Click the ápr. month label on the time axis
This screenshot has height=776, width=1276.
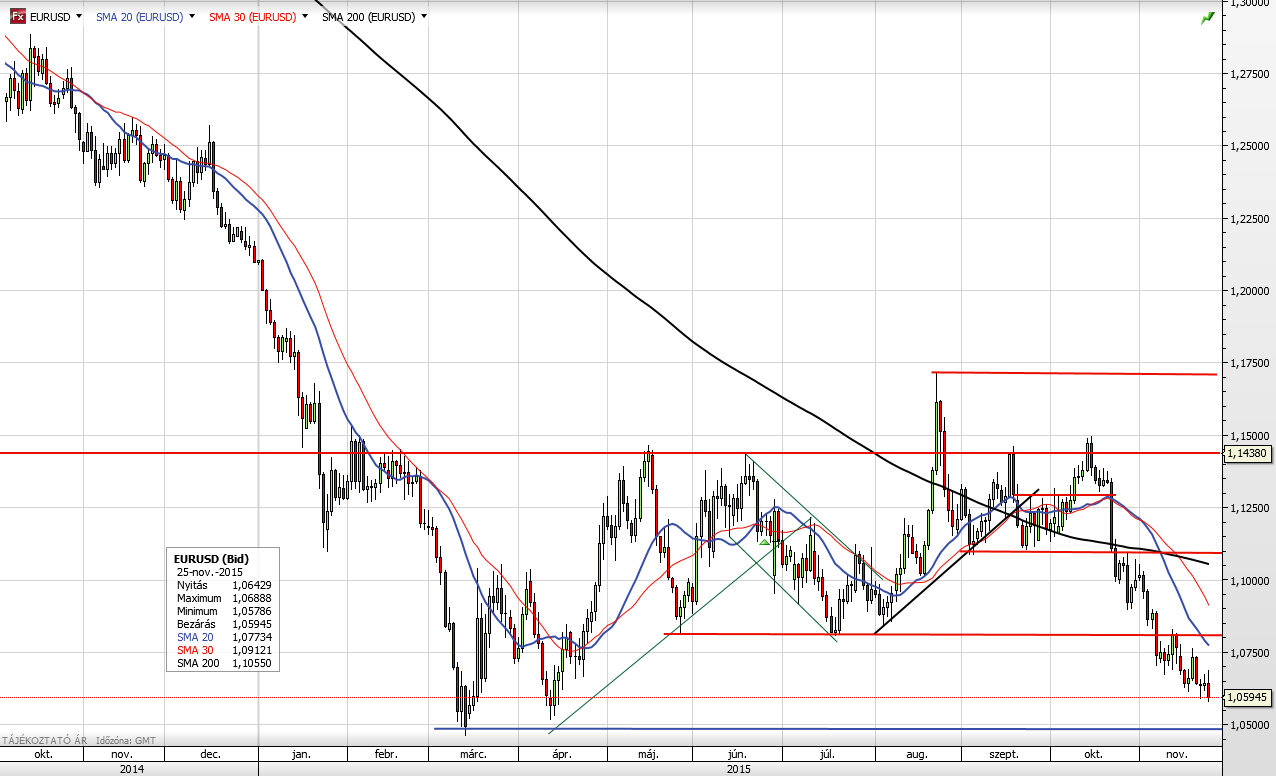(x=562, y=754)
